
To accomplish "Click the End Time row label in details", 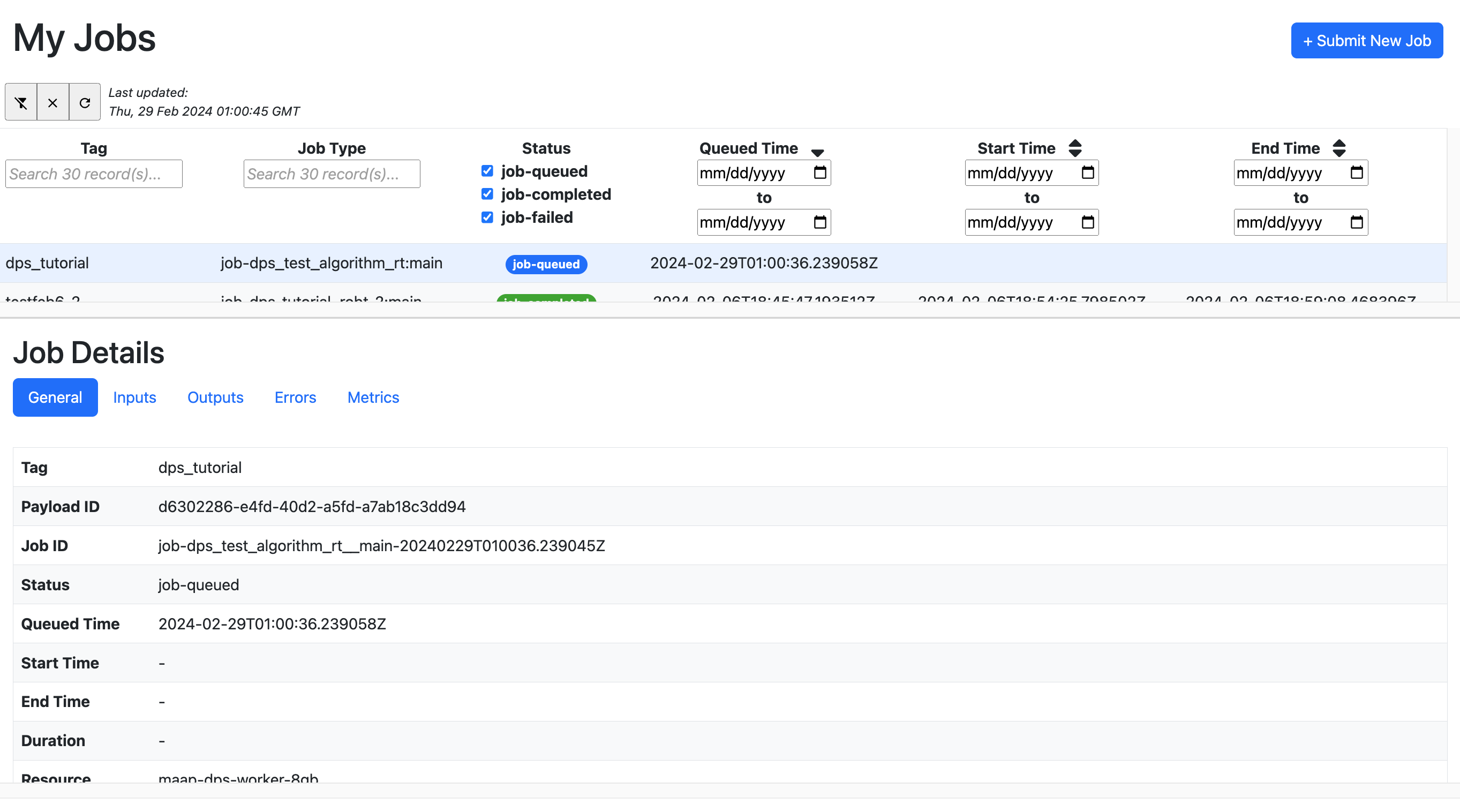I will tap(55, 701).
